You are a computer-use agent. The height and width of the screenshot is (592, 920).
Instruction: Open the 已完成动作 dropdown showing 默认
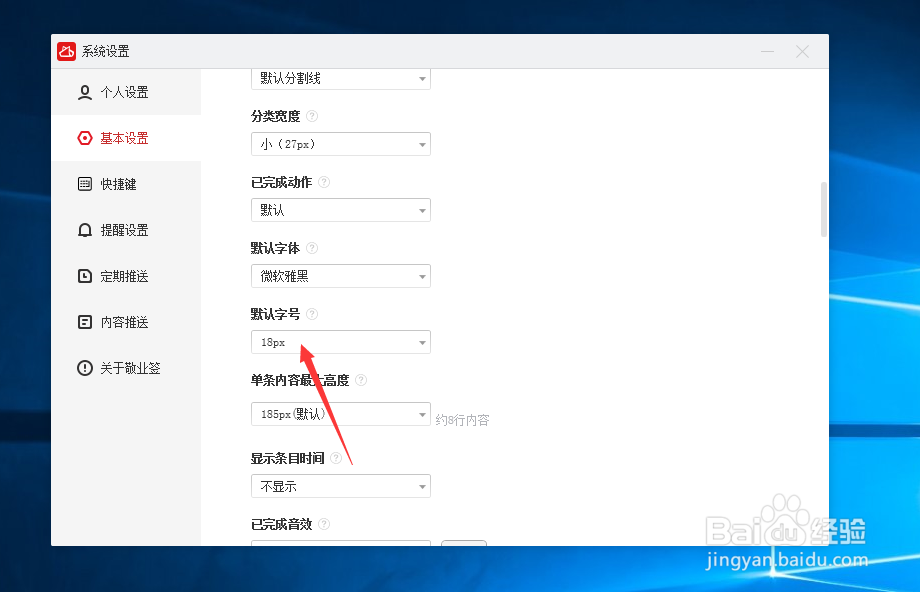click(341, 210)
